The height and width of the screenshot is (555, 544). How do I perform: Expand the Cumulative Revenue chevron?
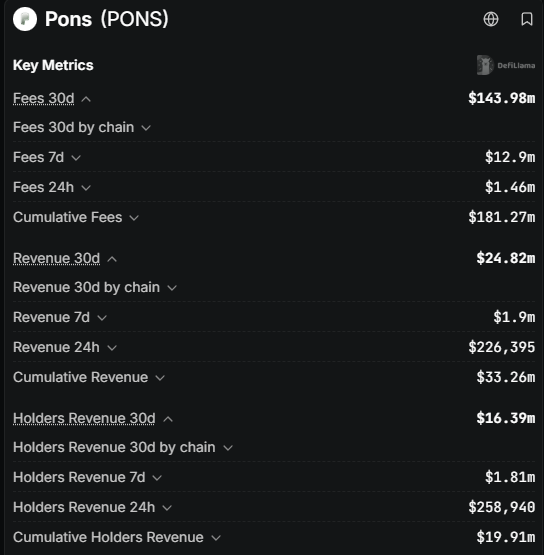click(160, 378)
